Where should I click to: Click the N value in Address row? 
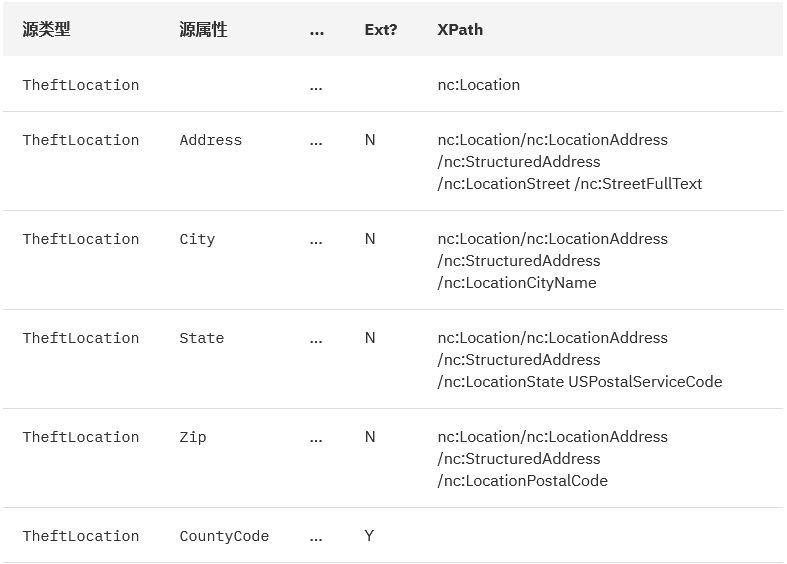click(370, 140)
